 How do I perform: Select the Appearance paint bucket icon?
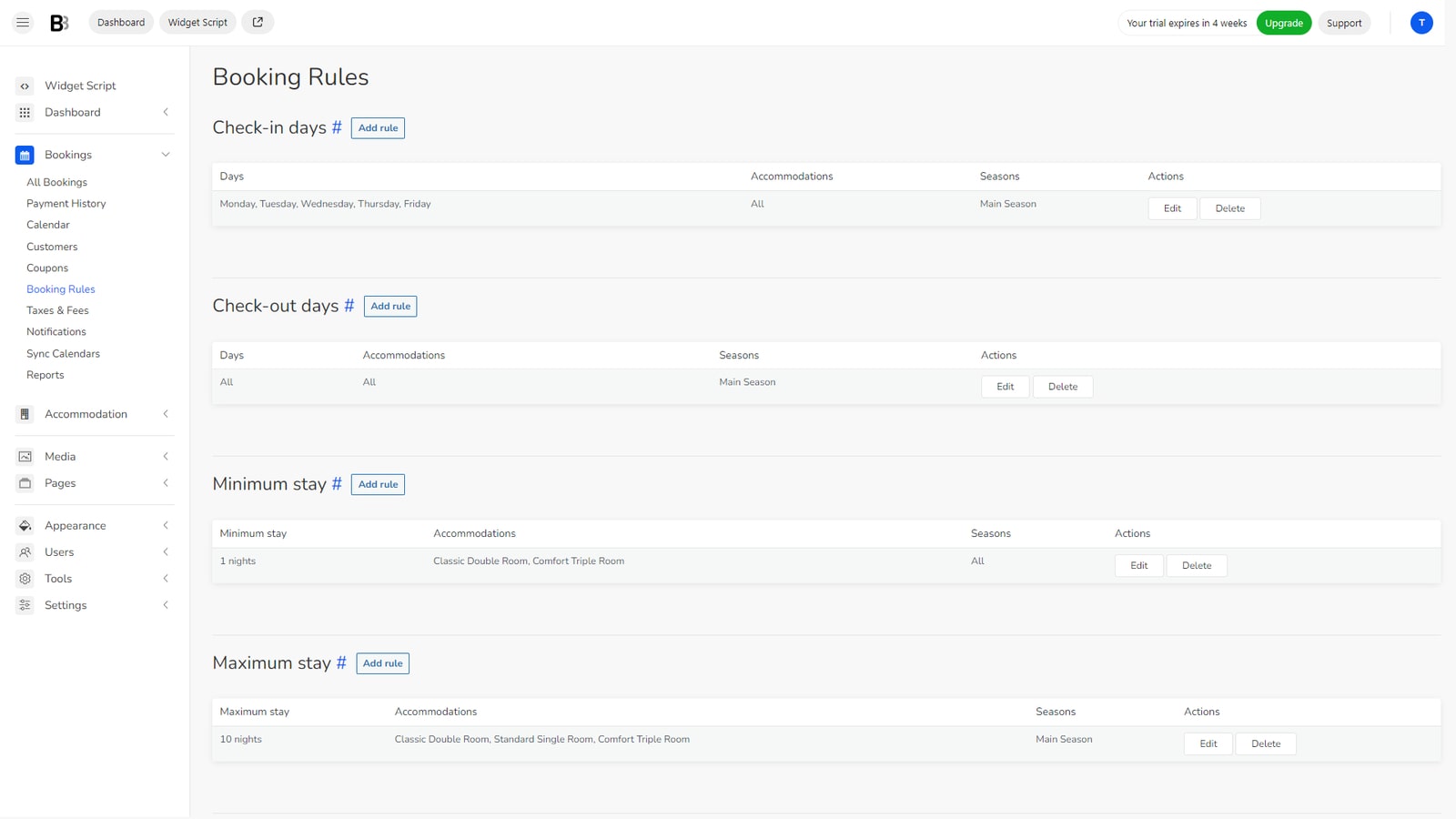click(x=24, y=525)
